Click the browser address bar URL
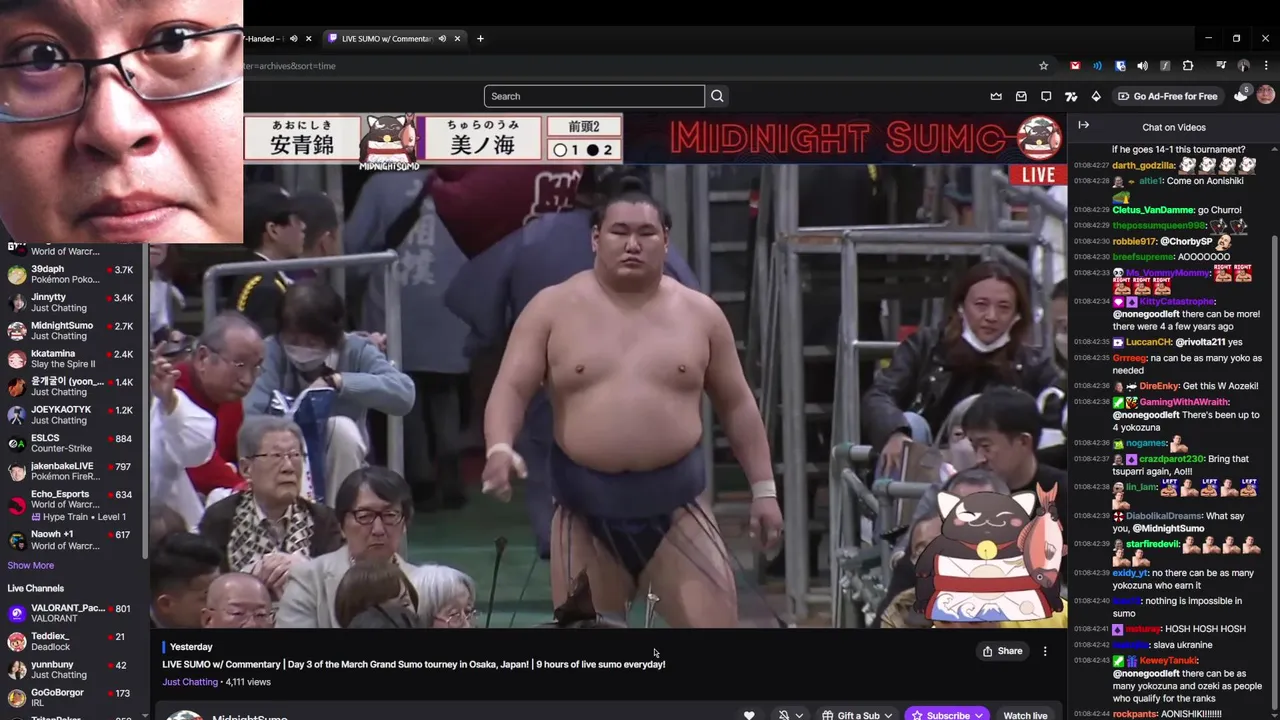This screenshot has height=720, width=1280. [290, 66]
